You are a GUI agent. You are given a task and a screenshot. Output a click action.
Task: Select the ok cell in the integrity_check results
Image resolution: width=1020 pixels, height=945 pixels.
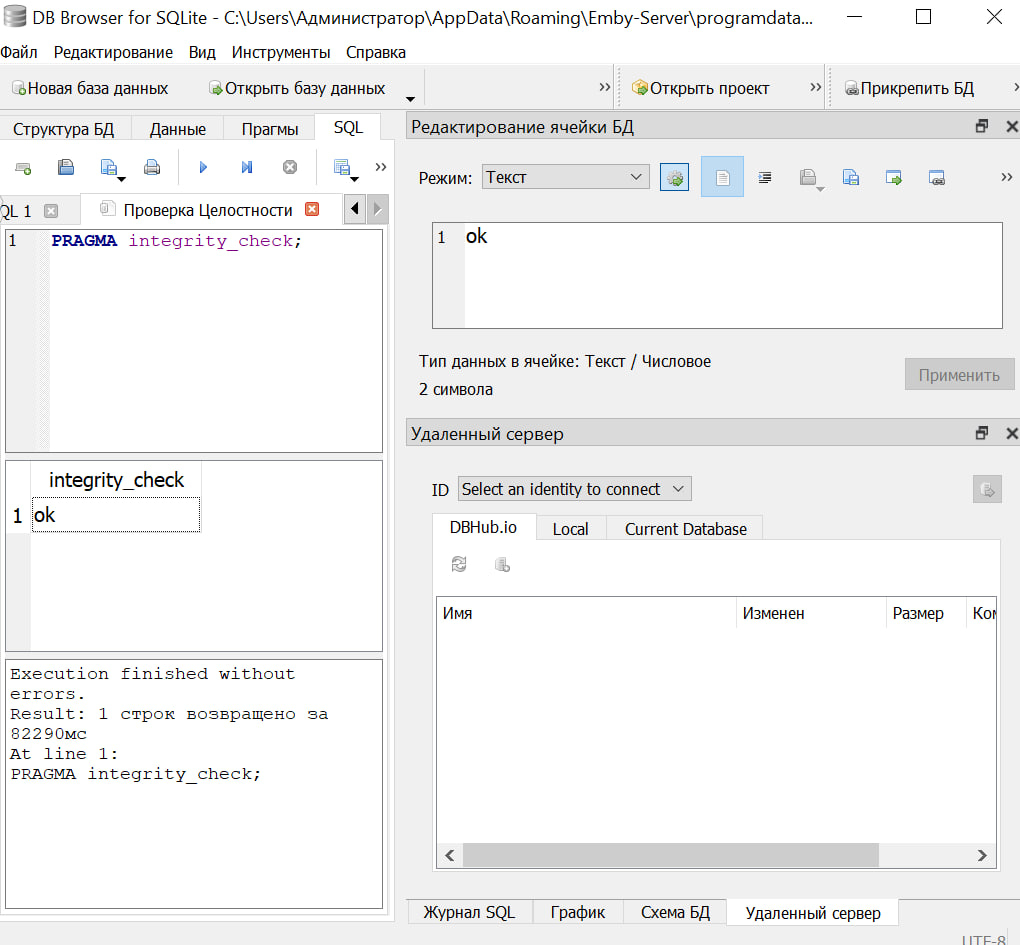tap(115, 515)
